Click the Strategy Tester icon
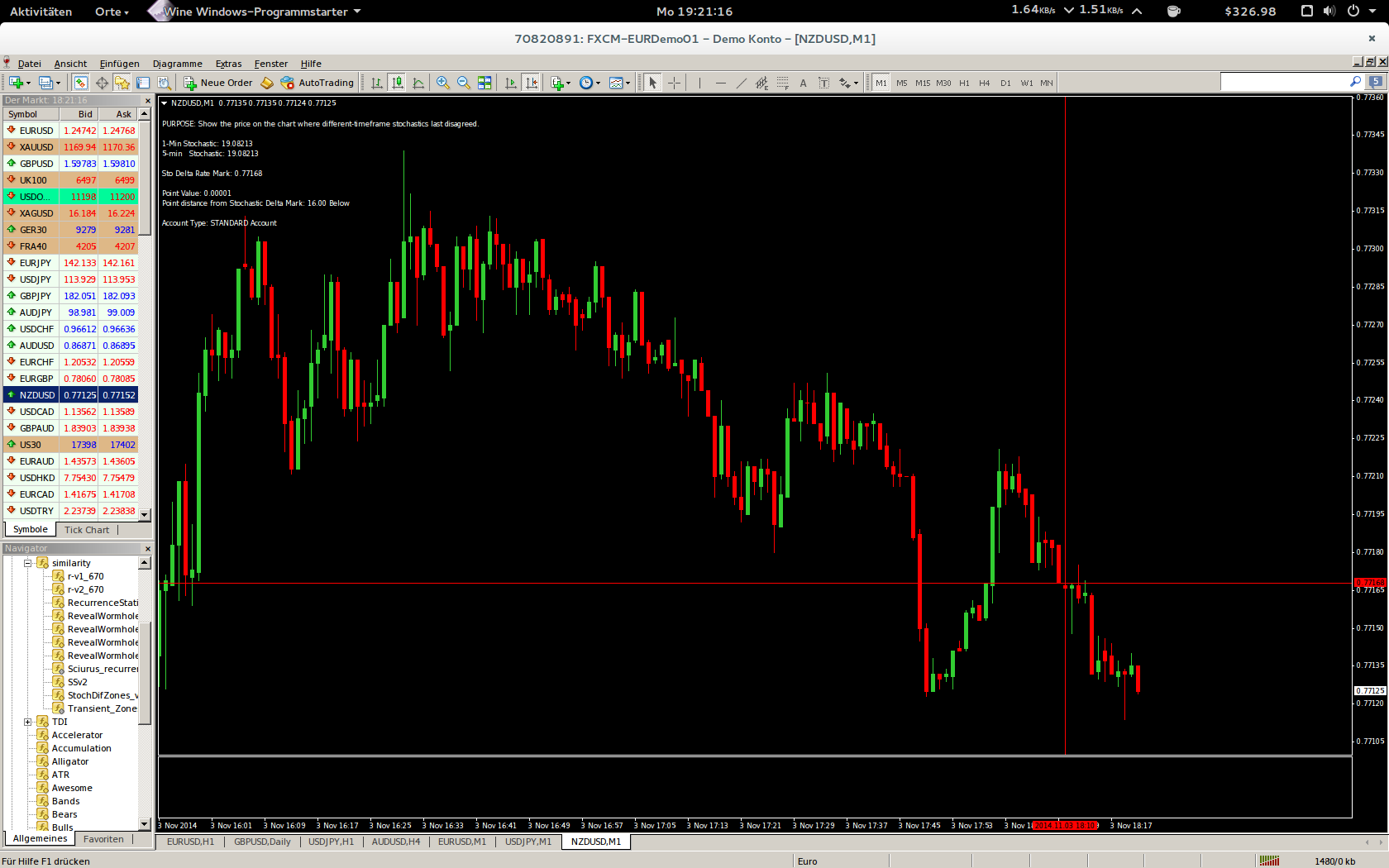 click(165, 83)
